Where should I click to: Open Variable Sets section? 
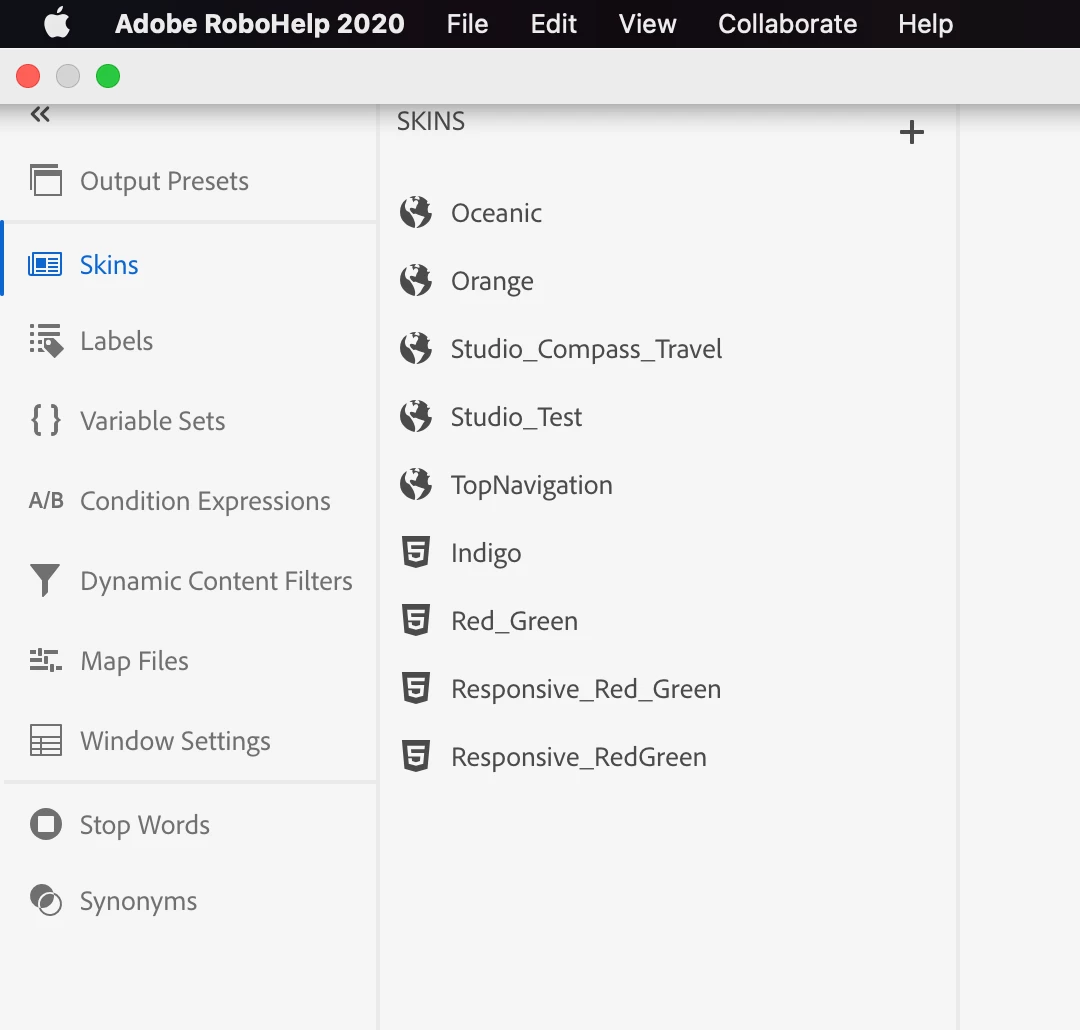(x=152, y=421)
